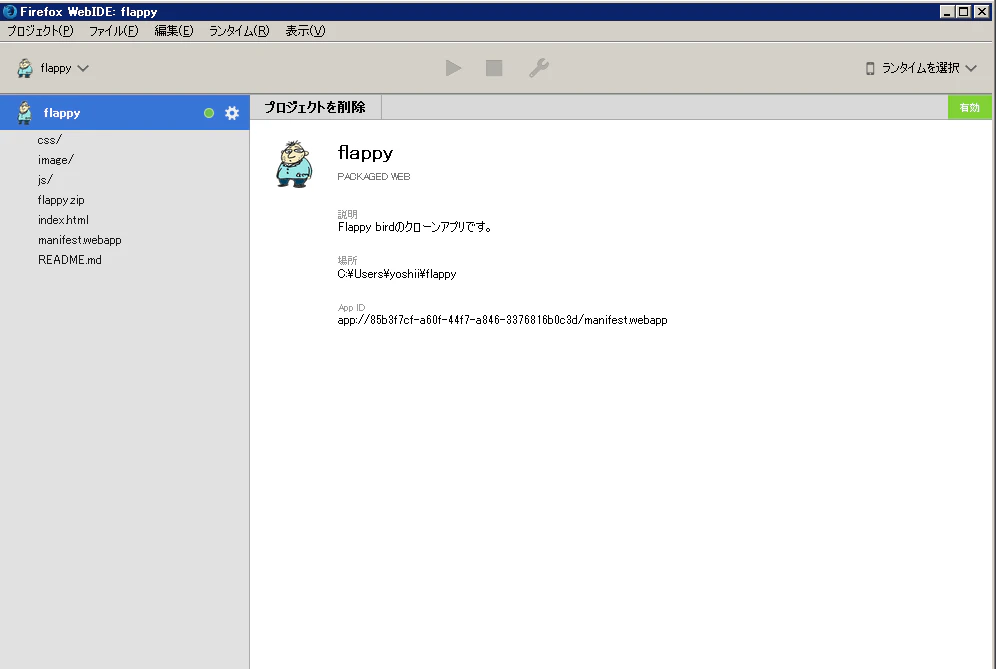Click the flappy avatar in sidebar header
The height and width of the screenshot is (669, 996).
pyautogui.click(x=24, y=112)
